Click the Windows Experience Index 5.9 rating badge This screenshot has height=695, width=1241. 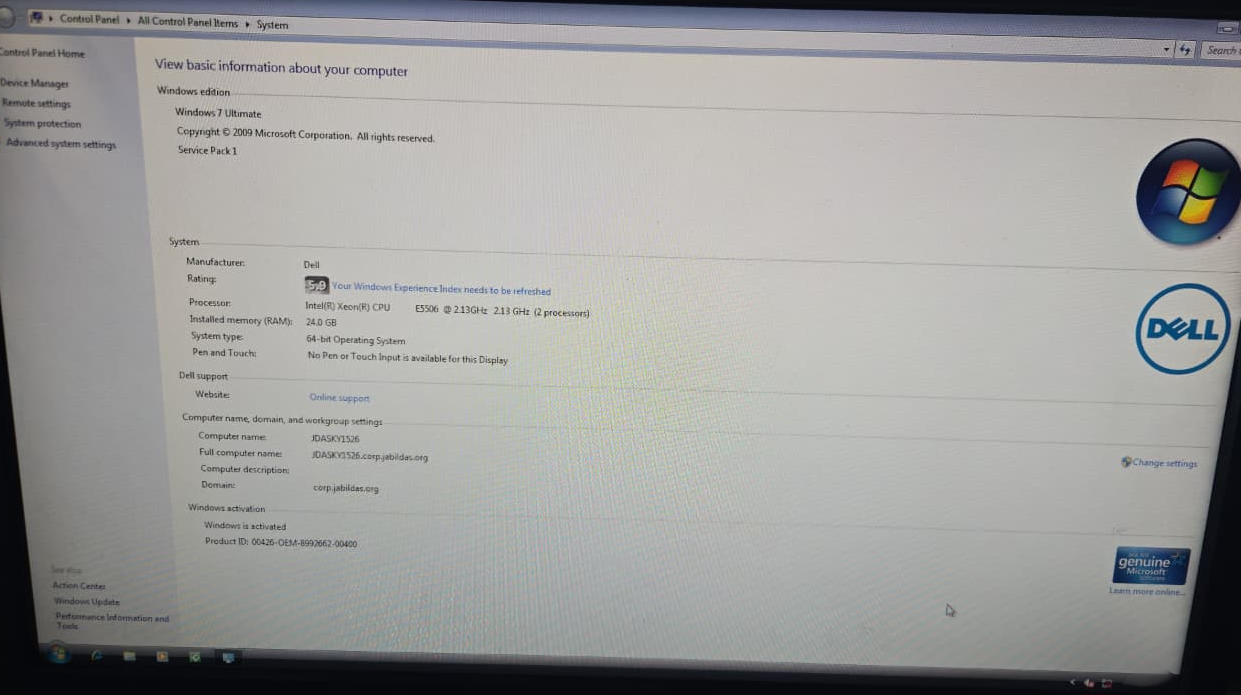click(x=316, y=285)
